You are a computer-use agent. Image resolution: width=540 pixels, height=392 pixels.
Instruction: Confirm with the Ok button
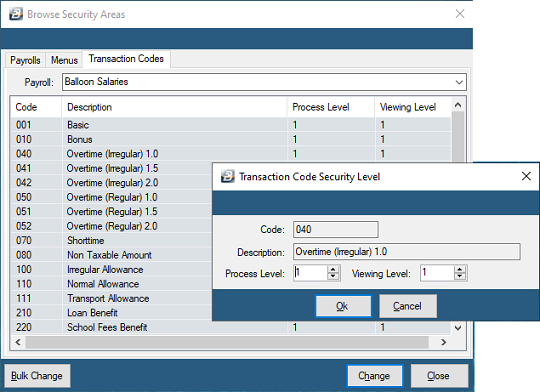tap(343, 306)
